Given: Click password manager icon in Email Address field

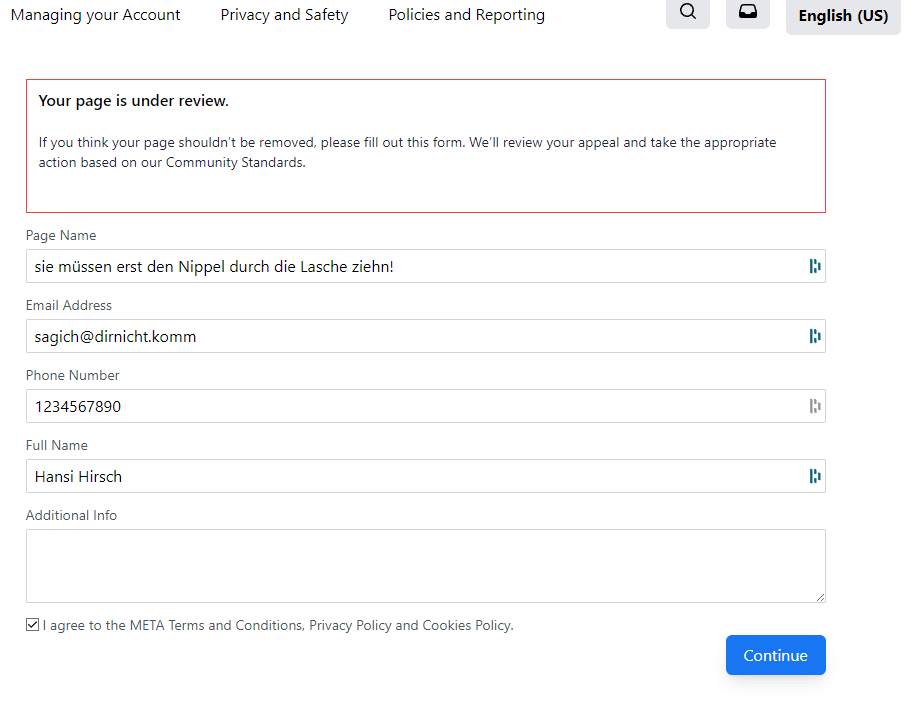Looking at the screenshot, I should pos(815,336).
